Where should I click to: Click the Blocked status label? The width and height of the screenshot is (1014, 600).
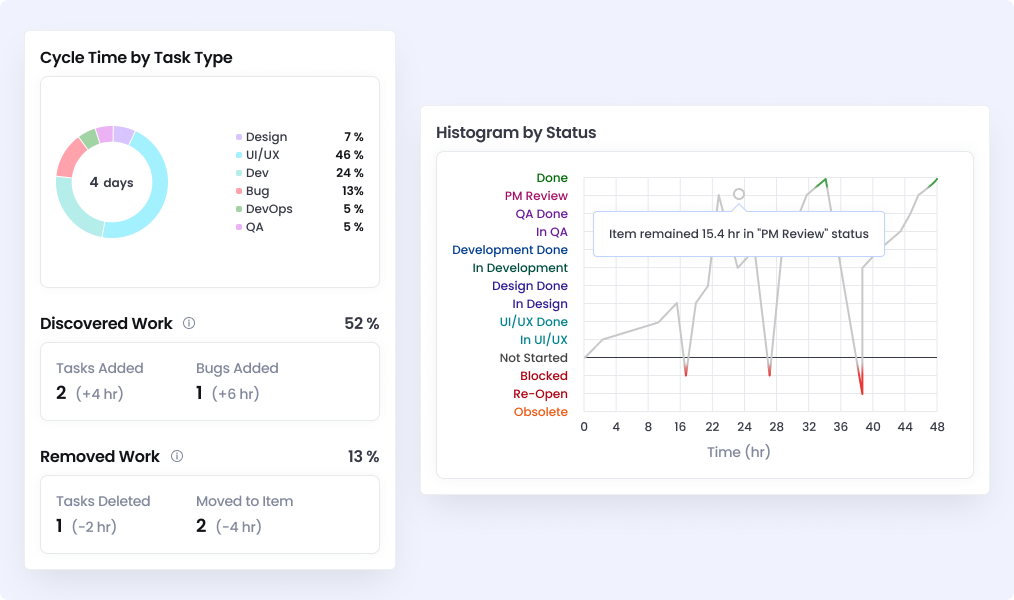point(544,376)
